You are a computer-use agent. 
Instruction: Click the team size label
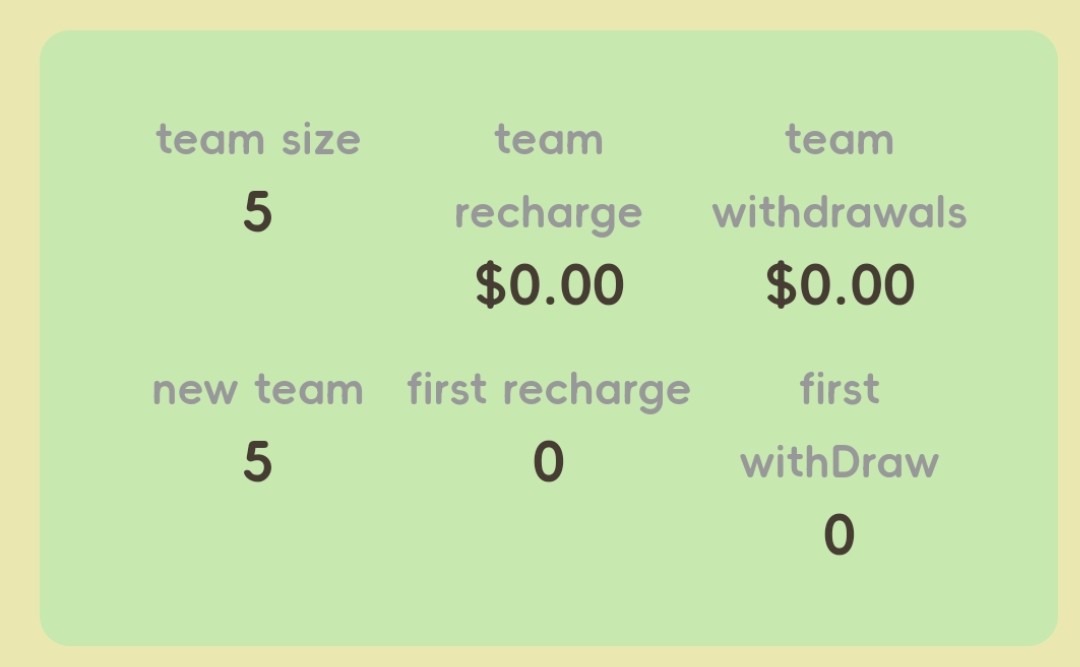click(x=258, y=140)
